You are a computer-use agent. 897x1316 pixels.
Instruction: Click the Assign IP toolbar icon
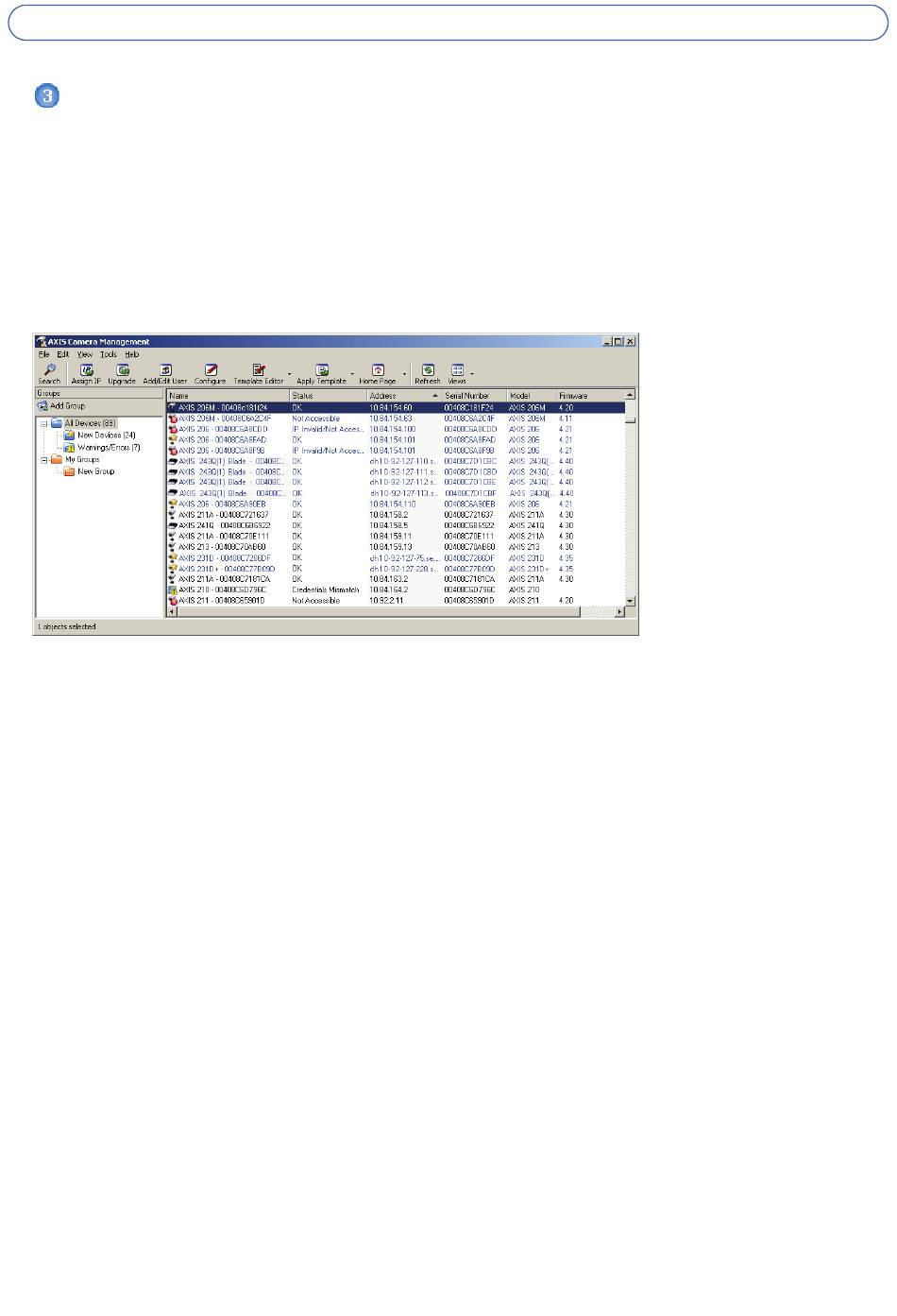point(86,374)
